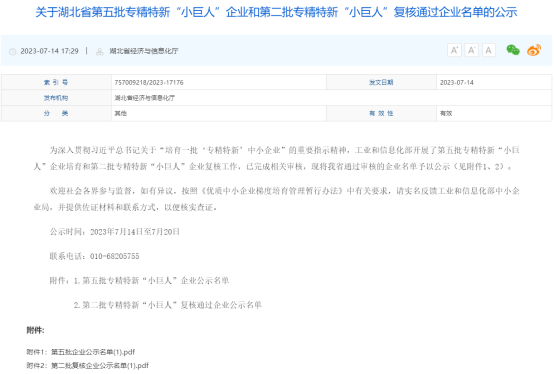
Task: Click the 发文日期 label cell
Action: pyautogui.click(x=381, y=82)
